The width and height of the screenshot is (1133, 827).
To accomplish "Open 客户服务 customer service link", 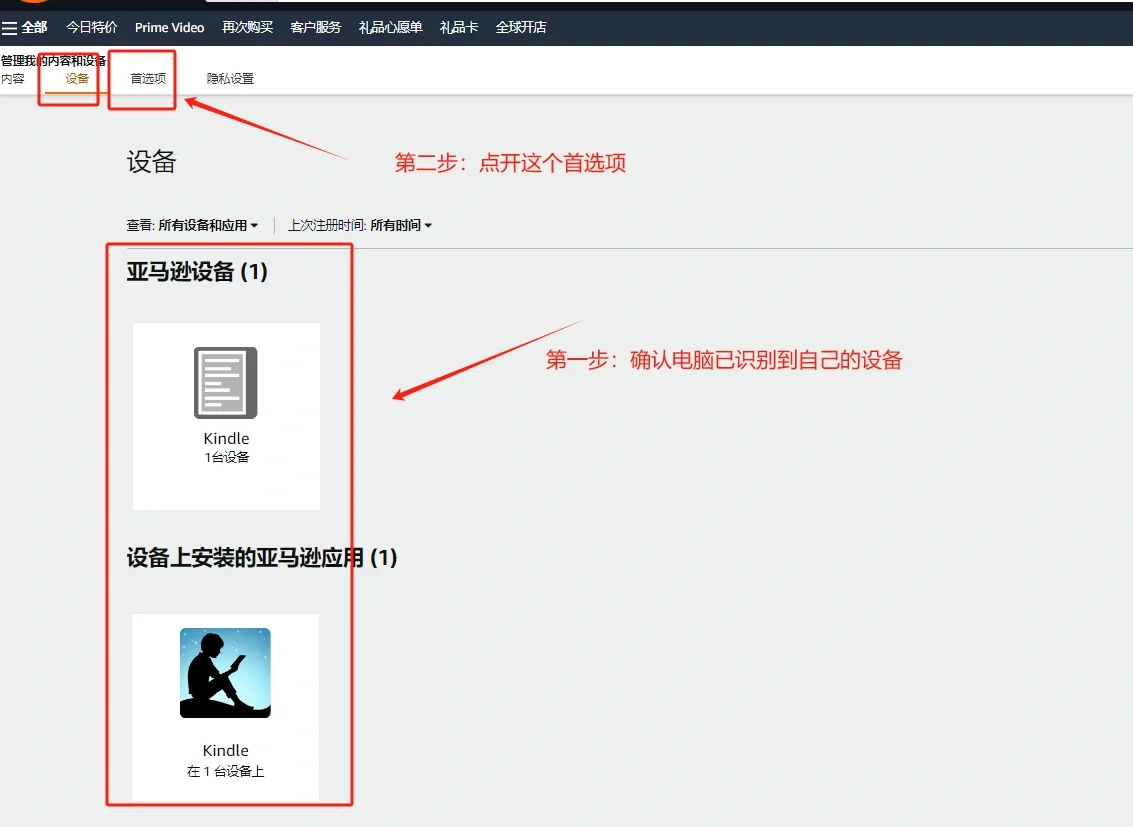I will pos(316,27).
